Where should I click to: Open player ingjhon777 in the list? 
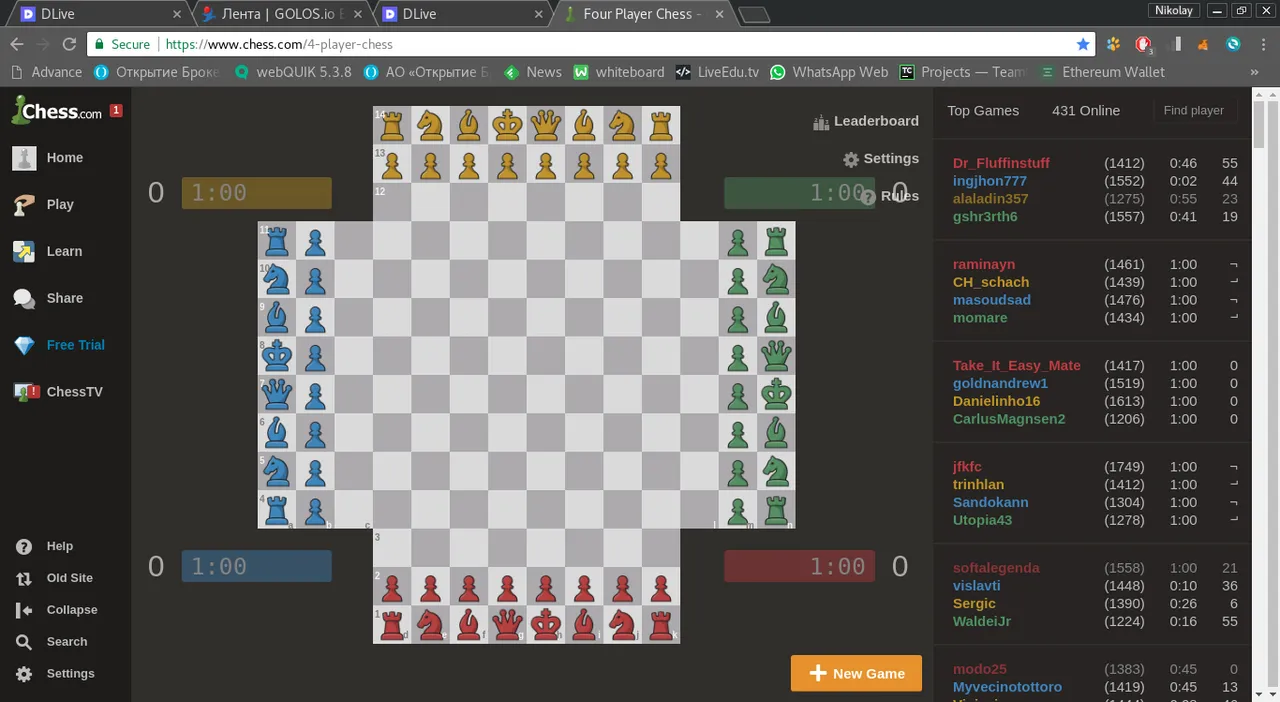(x=989, y=181)
